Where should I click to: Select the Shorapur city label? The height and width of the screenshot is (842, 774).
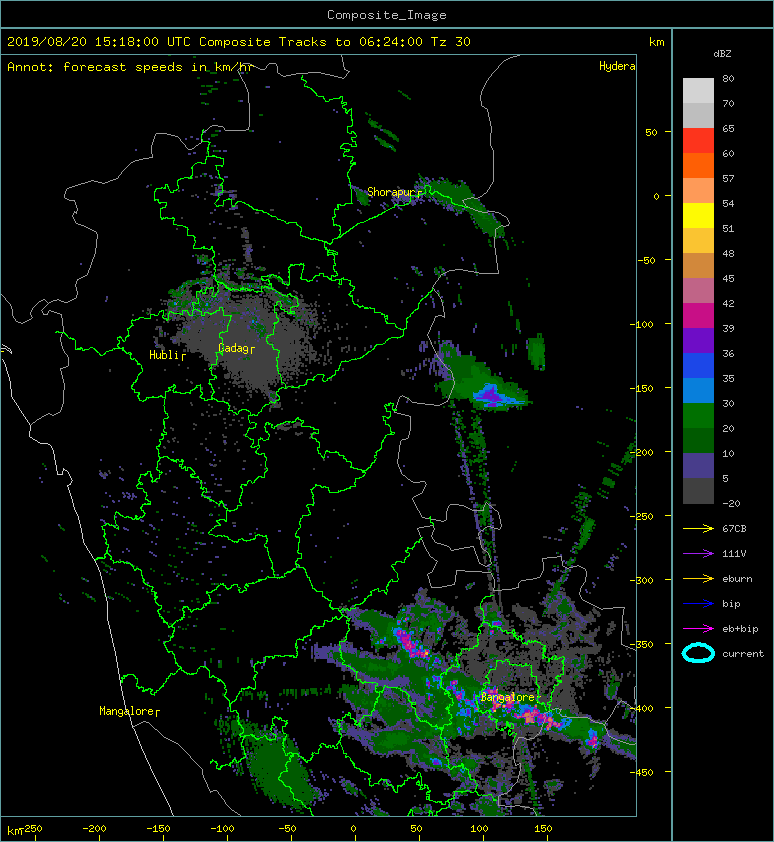[x=394, y=192]
